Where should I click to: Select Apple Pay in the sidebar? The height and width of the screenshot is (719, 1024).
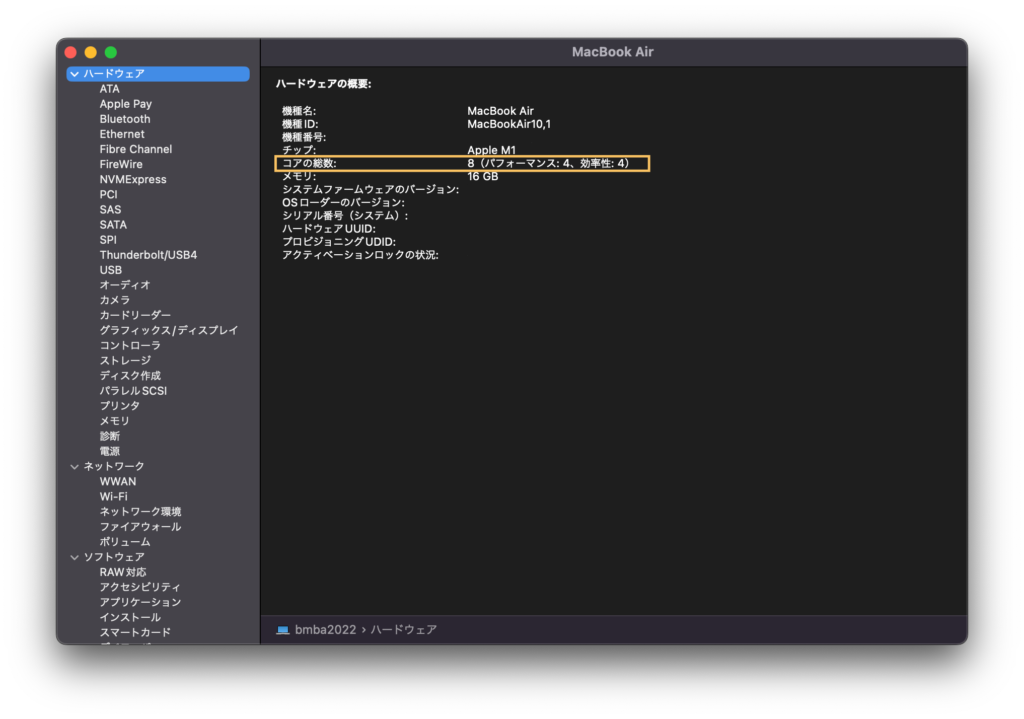(125, 104)
